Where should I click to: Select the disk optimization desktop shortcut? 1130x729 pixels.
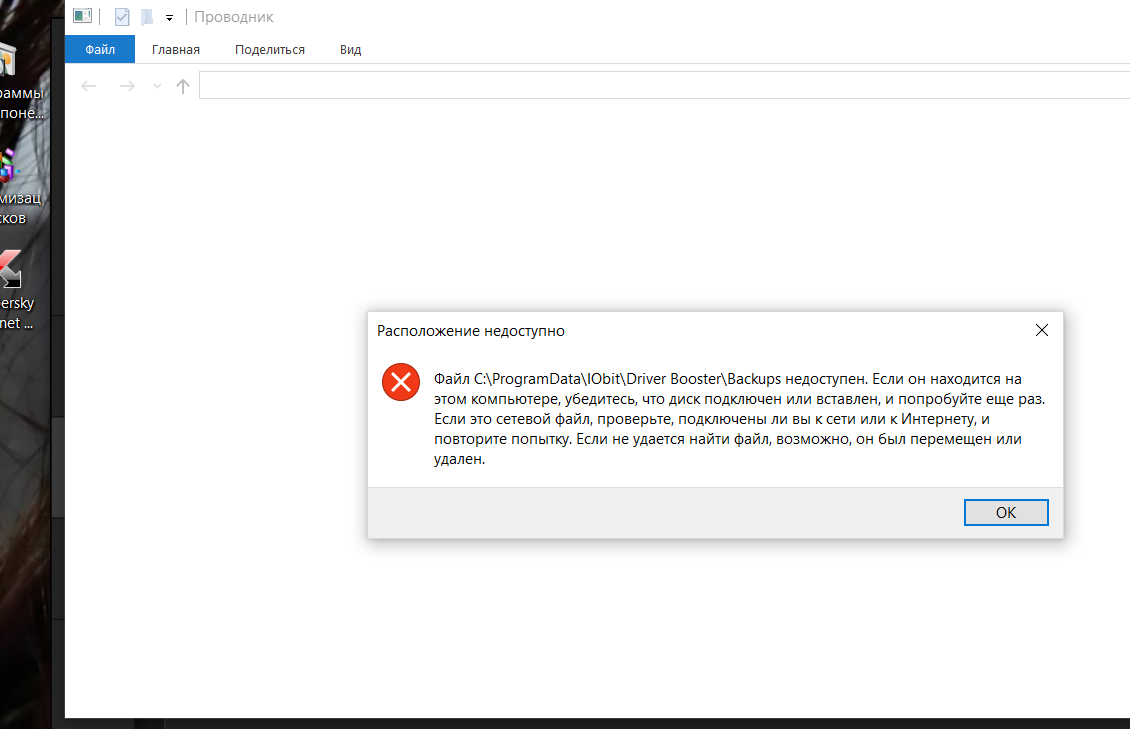coord(10,165)
